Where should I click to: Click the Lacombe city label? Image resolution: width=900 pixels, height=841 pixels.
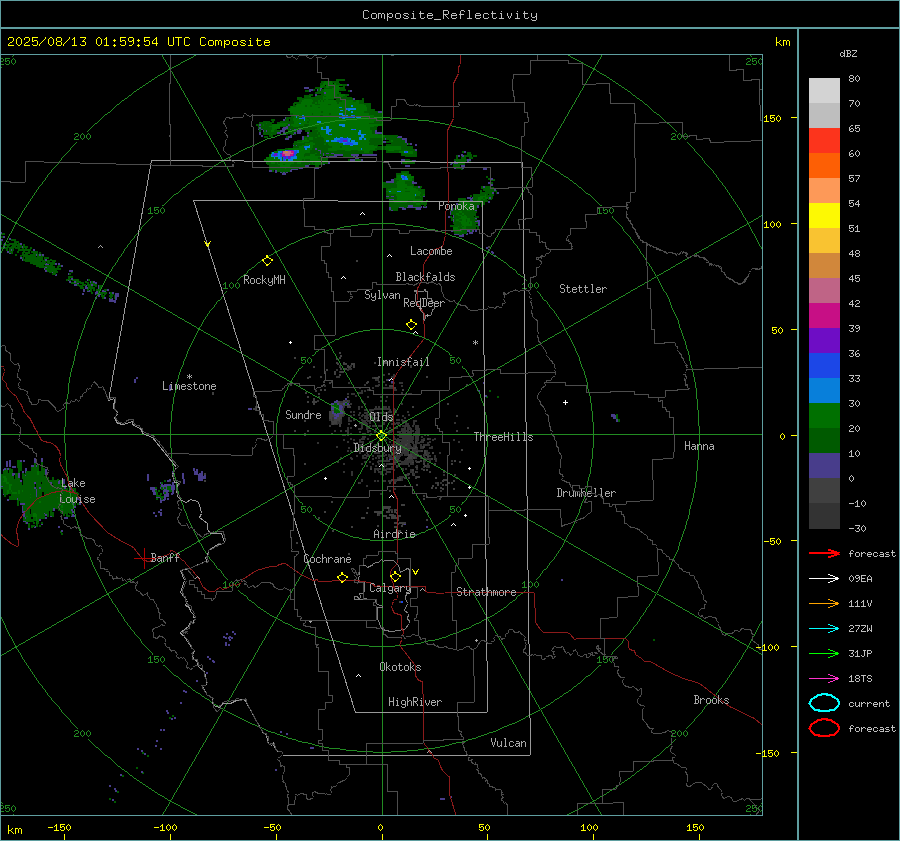(431, 251)
